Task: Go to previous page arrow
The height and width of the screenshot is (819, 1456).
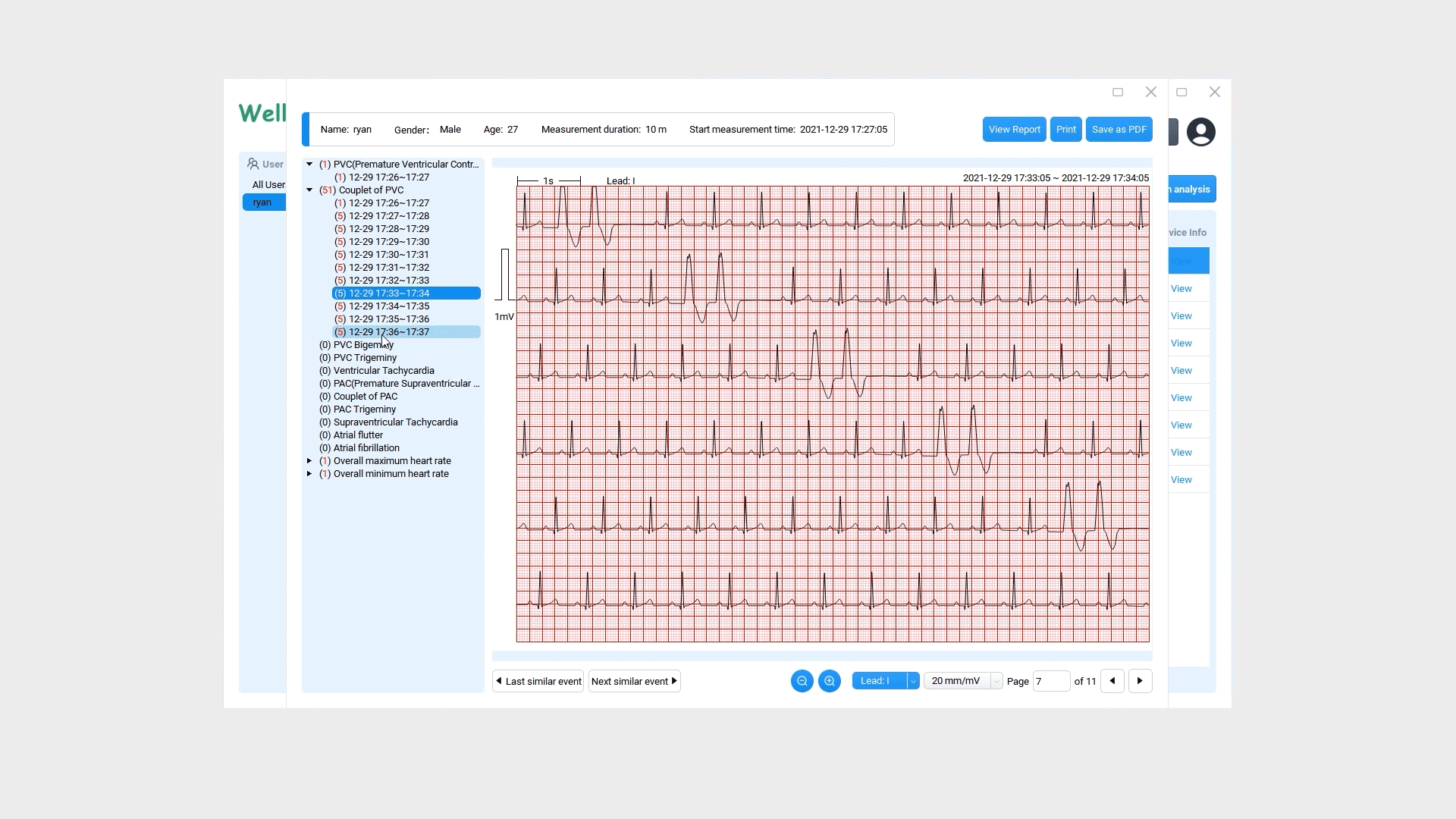Action: point(1112,681)
